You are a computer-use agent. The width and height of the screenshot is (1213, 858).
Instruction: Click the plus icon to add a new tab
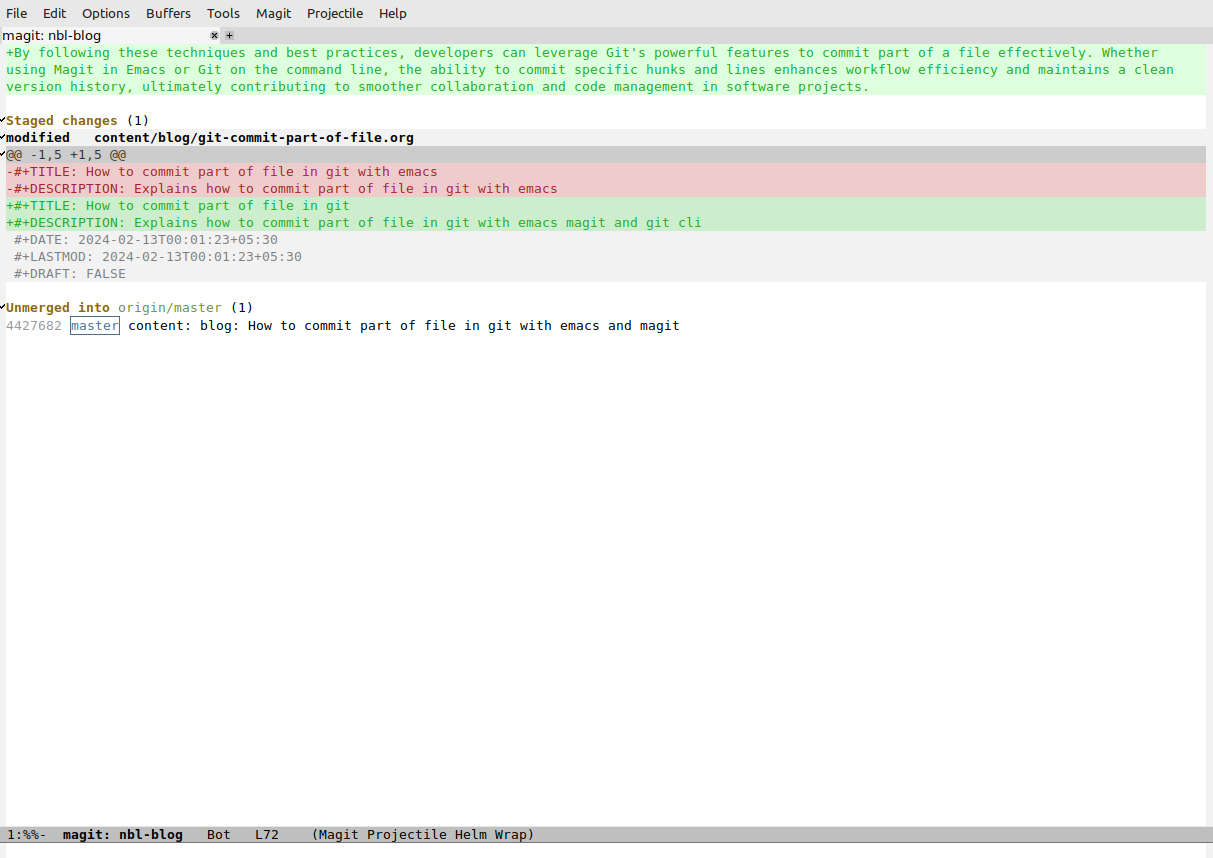tap(229, 36)
